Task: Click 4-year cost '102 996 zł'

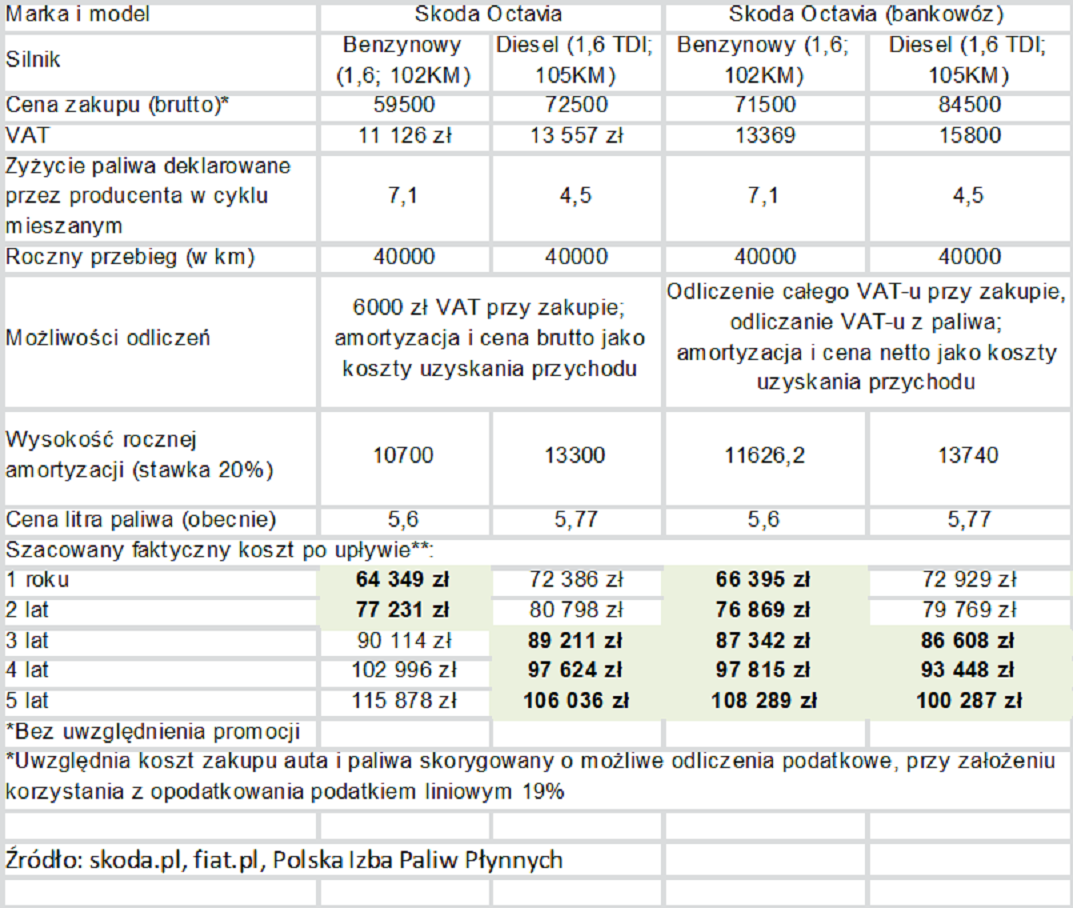Action: (x=404, y=670)
